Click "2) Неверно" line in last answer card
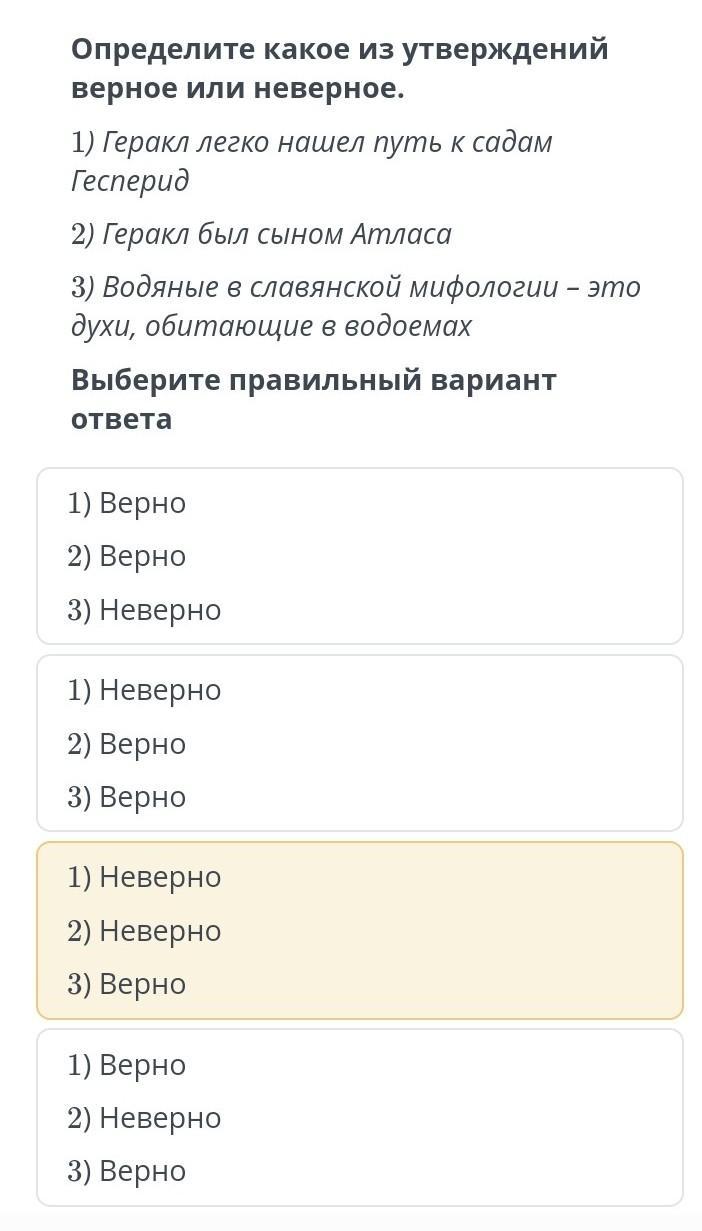Screen dimensions: 702x1231 coord(144,1118)
